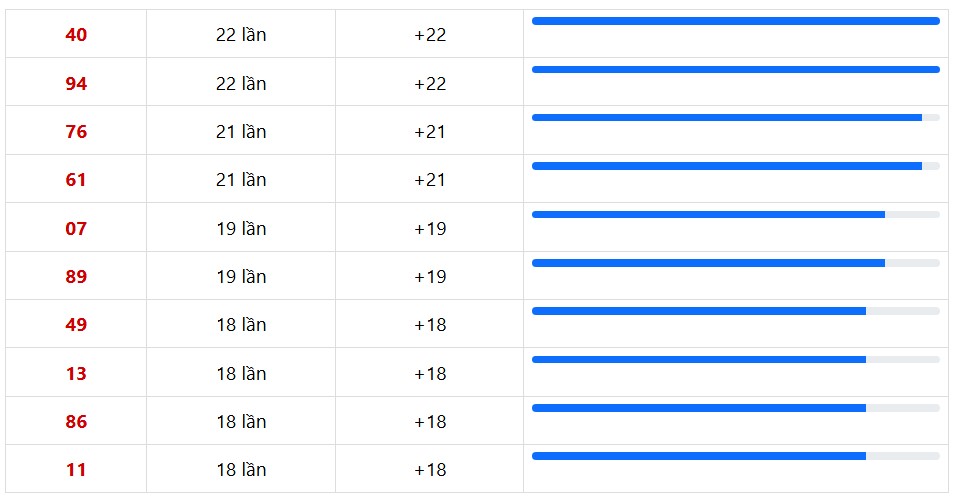The width and height of the screenshot is (954, 501).
Task: Open the number 61 entry
Action: click(x=76, y=180)
